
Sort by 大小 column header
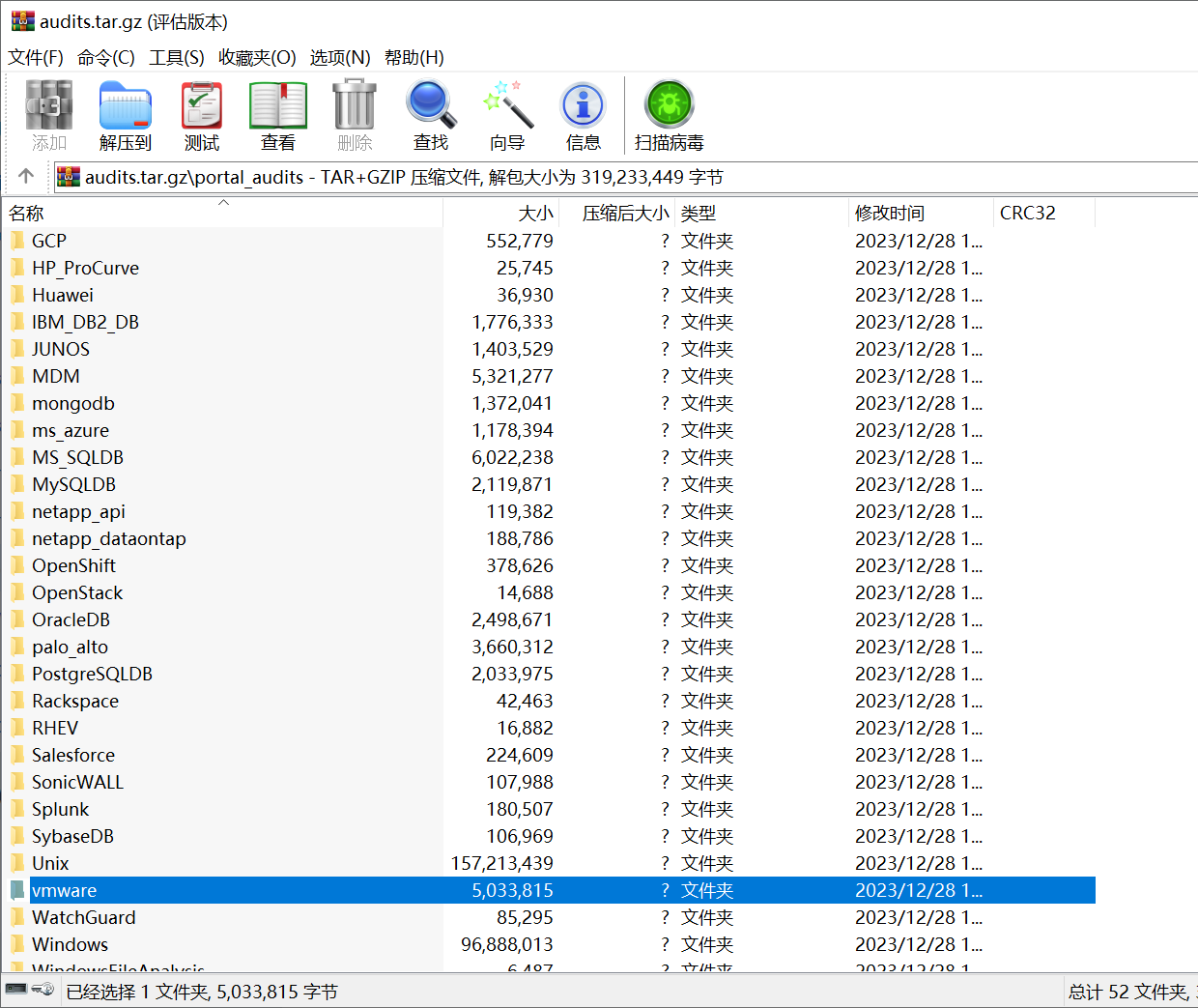point(502,213)
